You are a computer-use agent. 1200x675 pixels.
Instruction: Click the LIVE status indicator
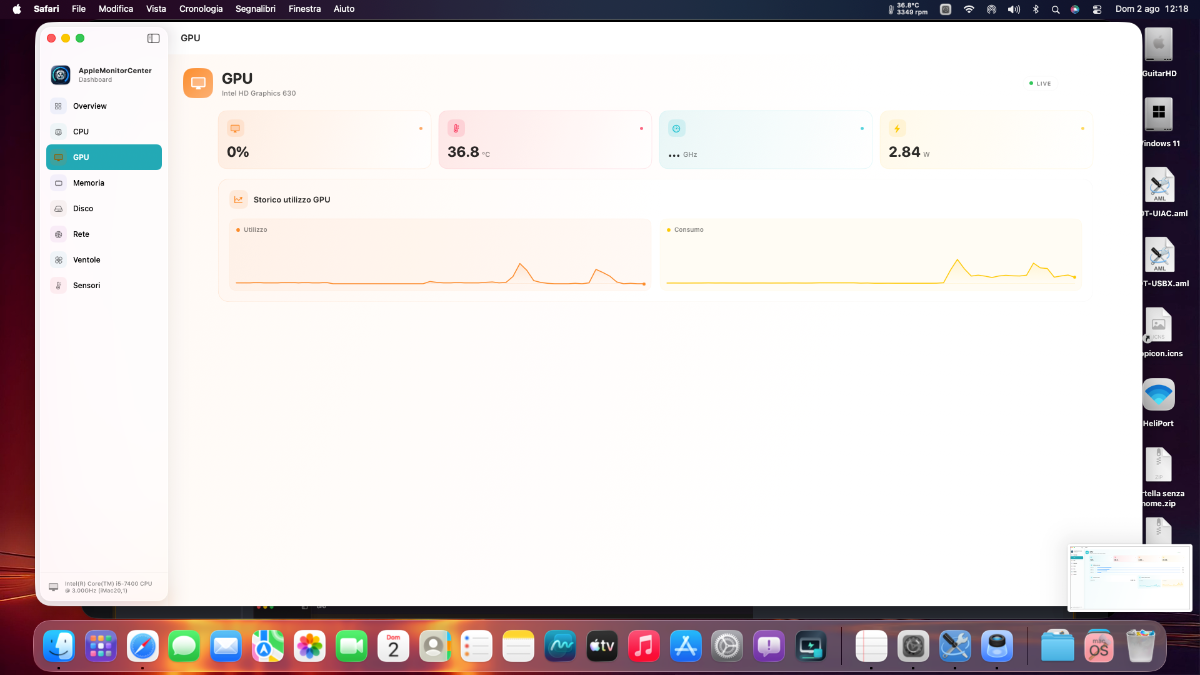coord(1040,84)
